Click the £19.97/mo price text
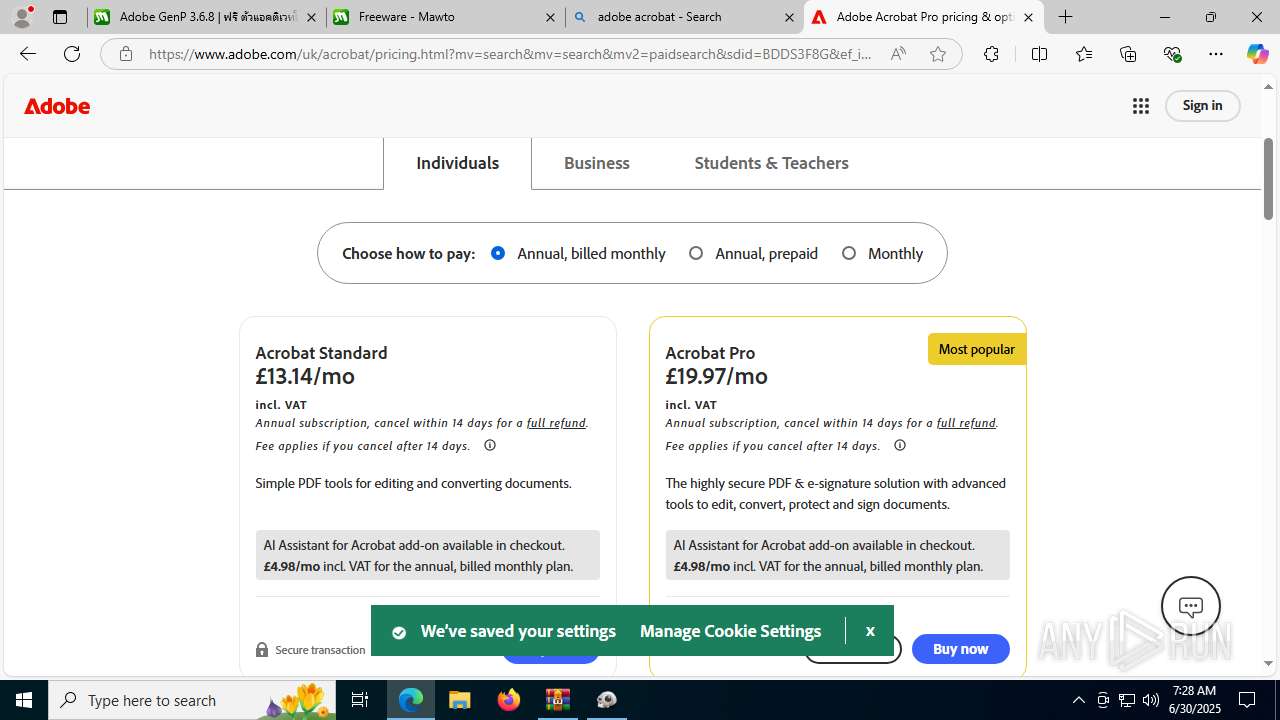The height and width of the screenshot is (720, 1280). click(716, 377)
